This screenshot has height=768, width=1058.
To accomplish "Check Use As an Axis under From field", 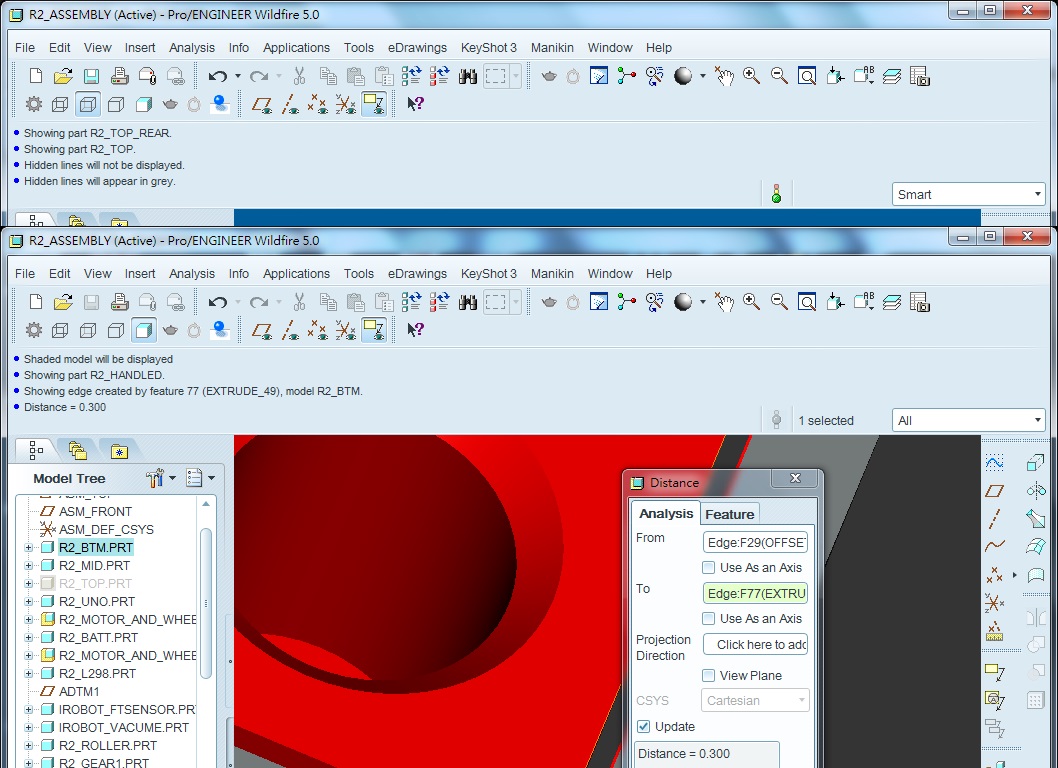I will pyautogui.click(x=708, y=568).
